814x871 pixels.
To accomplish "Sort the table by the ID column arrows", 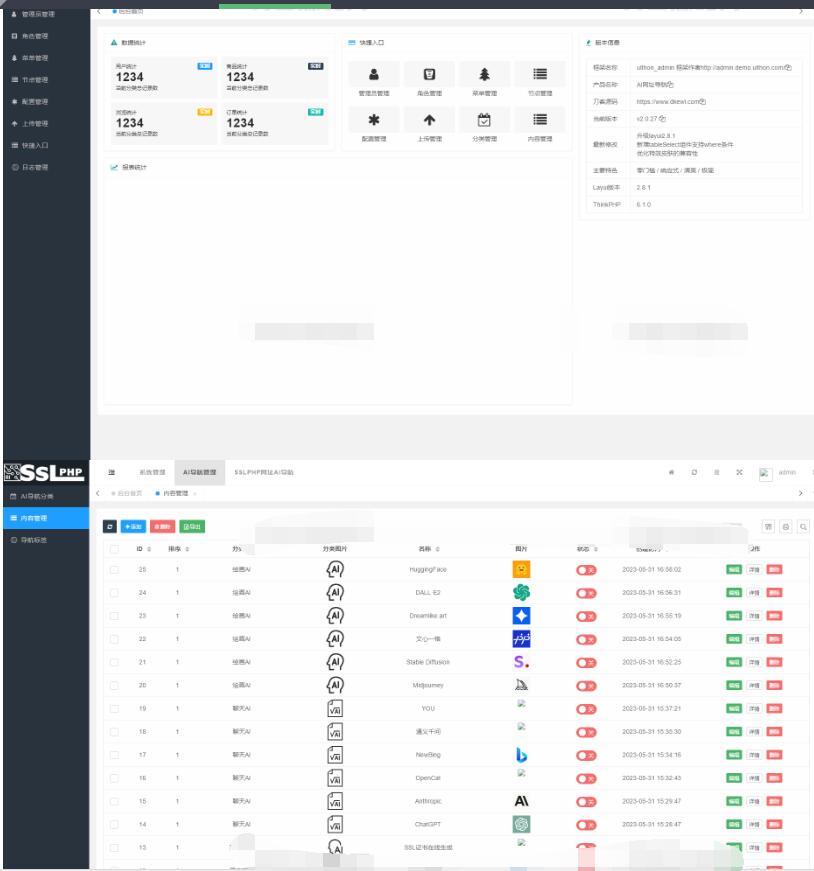I will click(x=149, y=548).
